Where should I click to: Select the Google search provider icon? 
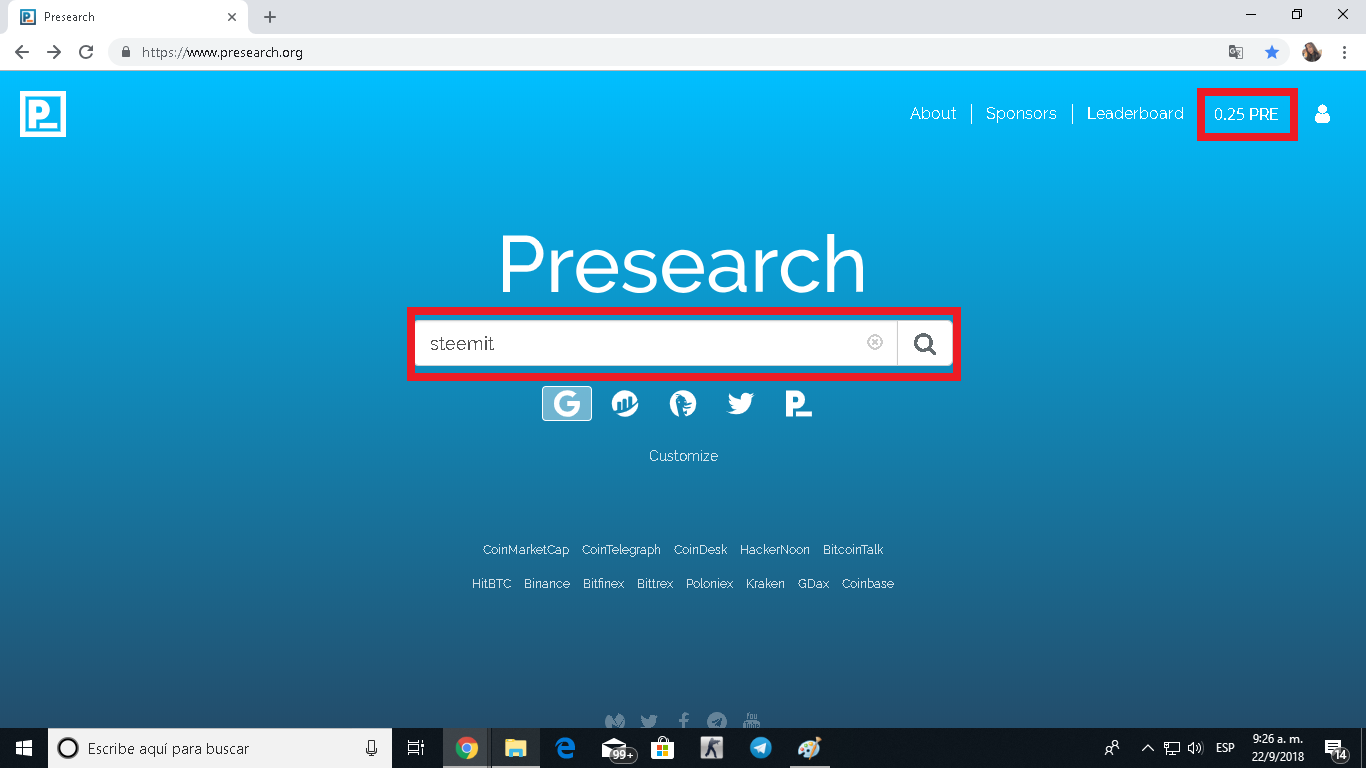pyautogui.click(x=567, y=403)
